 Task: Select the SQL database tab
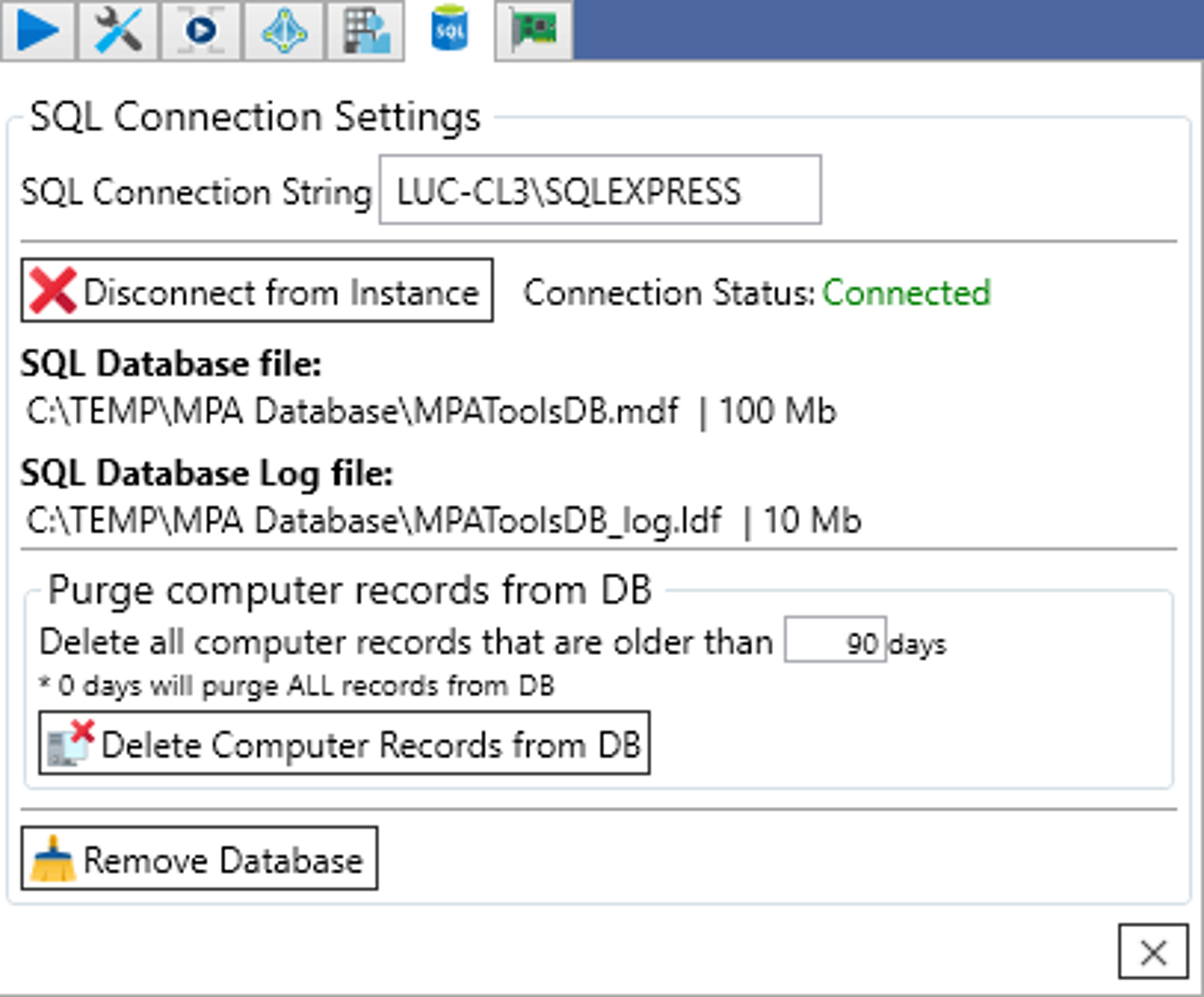coord(449,29)
